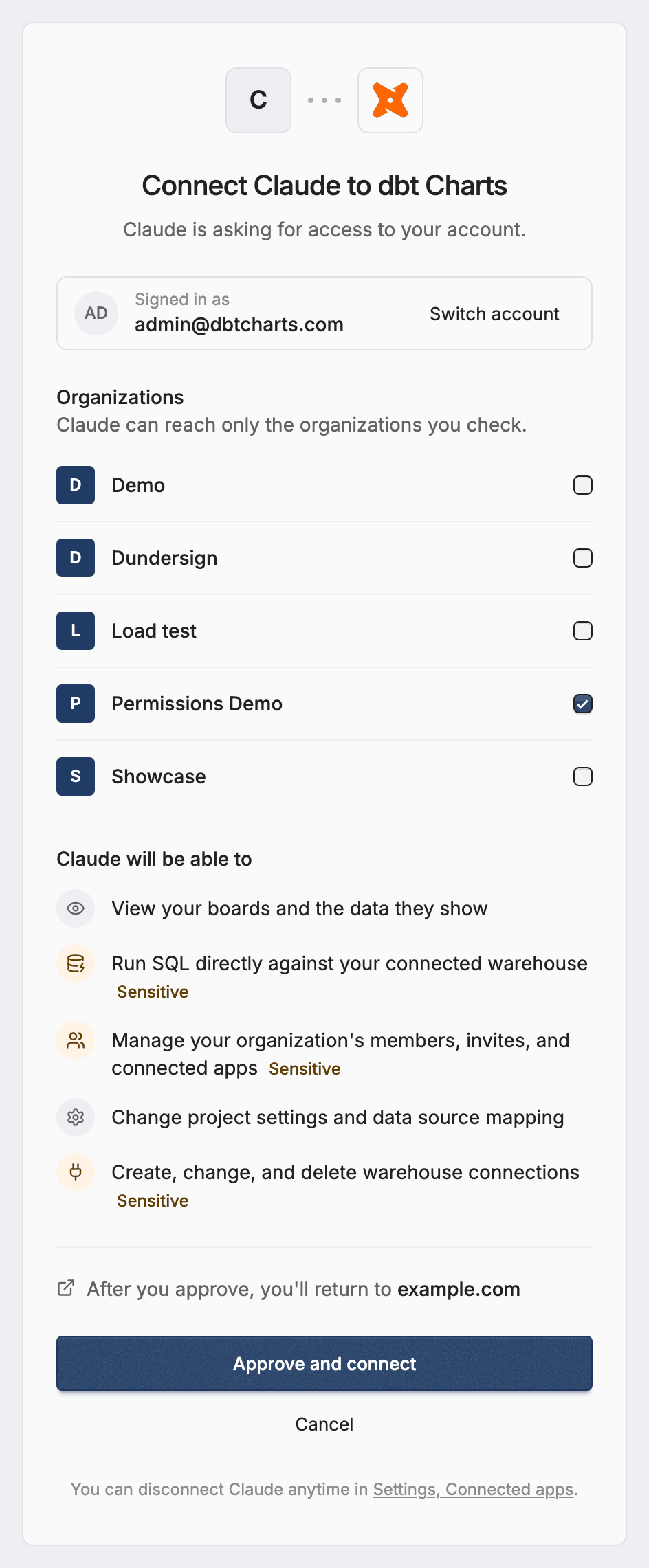Cancel the connection request
Screen dimensions: 649x1568
click(324, 1424)
